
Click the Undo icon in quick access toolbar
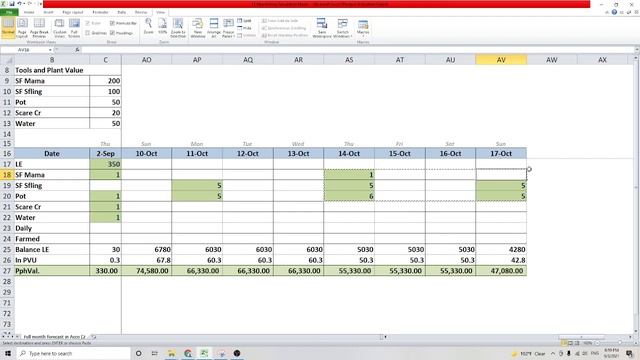pyautogui.click(x=20, y=4)
